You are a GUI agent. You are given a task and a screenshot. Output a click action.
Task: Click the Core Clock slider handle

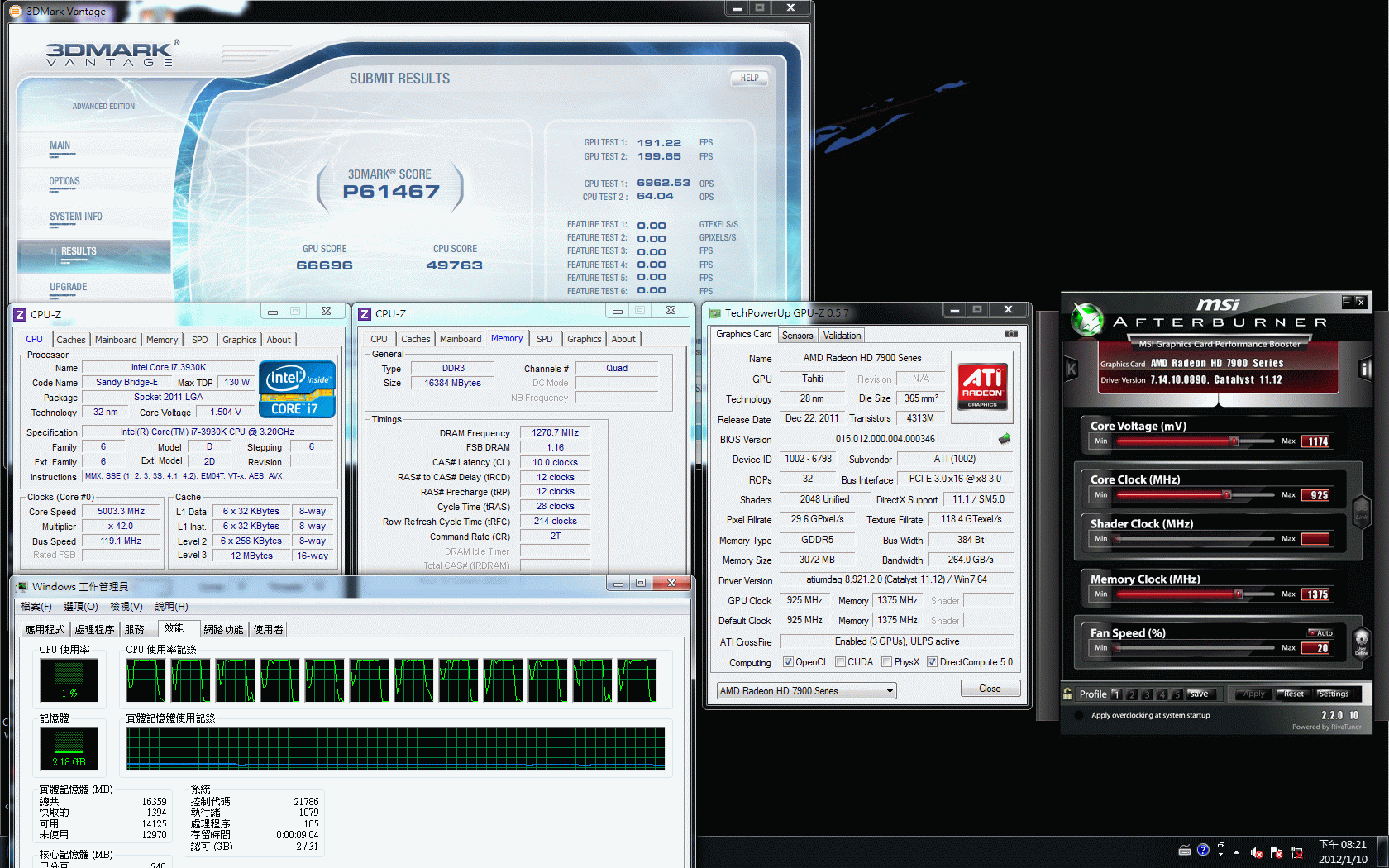pos(1227,495)
